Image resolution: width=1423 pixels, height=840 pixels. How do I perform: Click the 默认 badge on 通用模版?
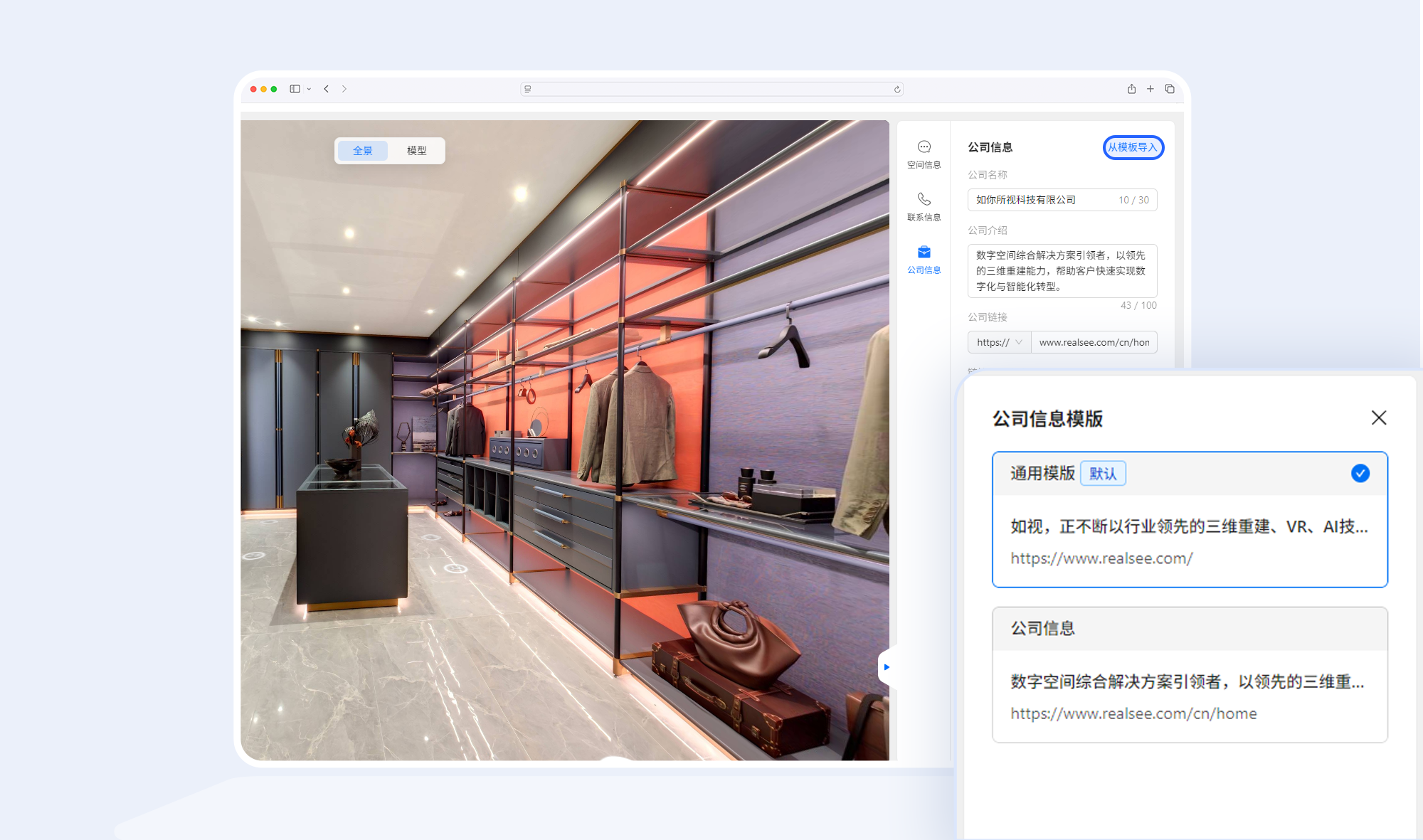tap(1103, 474)
